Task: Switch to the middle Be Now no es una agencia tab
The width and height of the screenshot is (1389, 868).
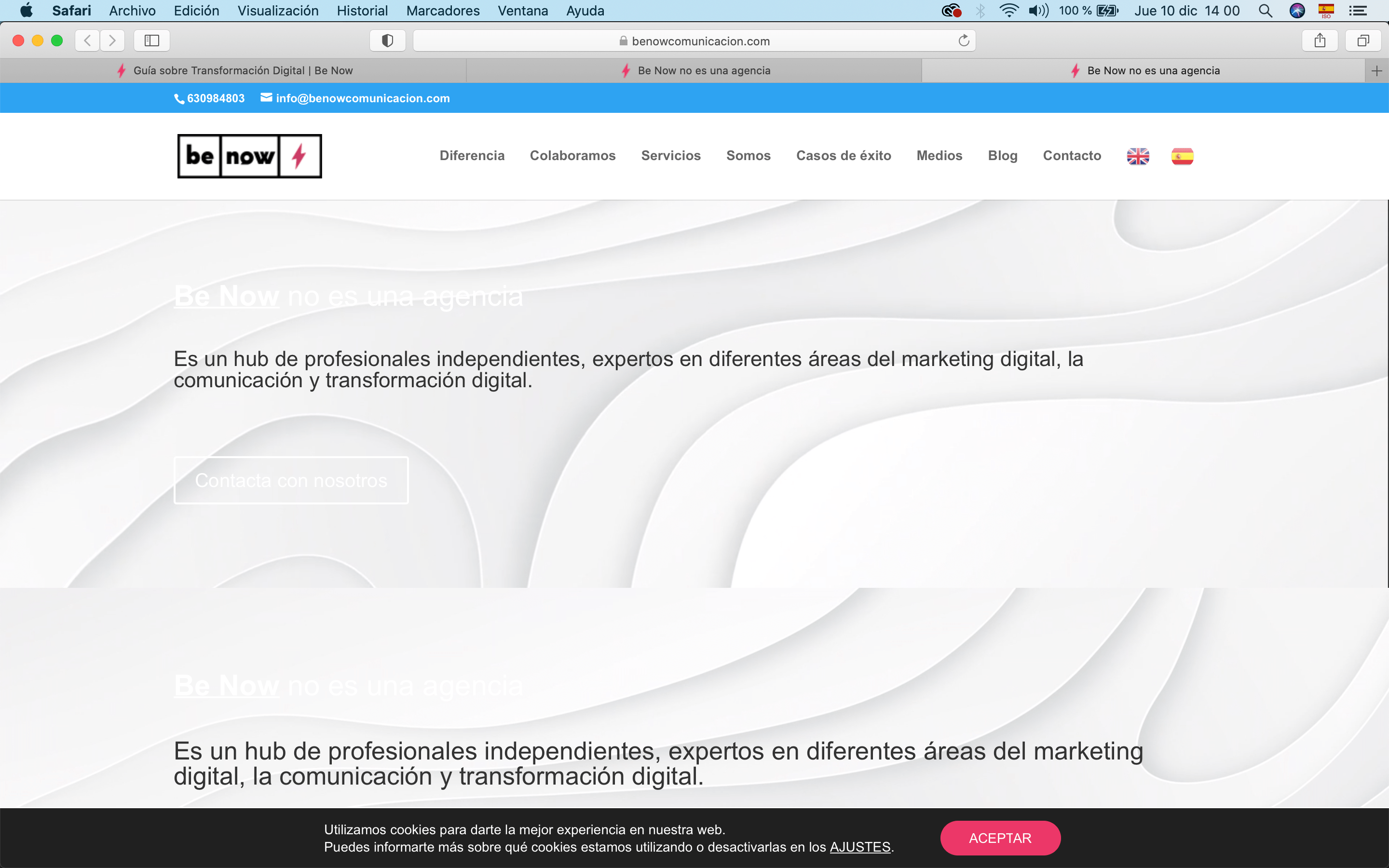Action: tap(694, 70)
